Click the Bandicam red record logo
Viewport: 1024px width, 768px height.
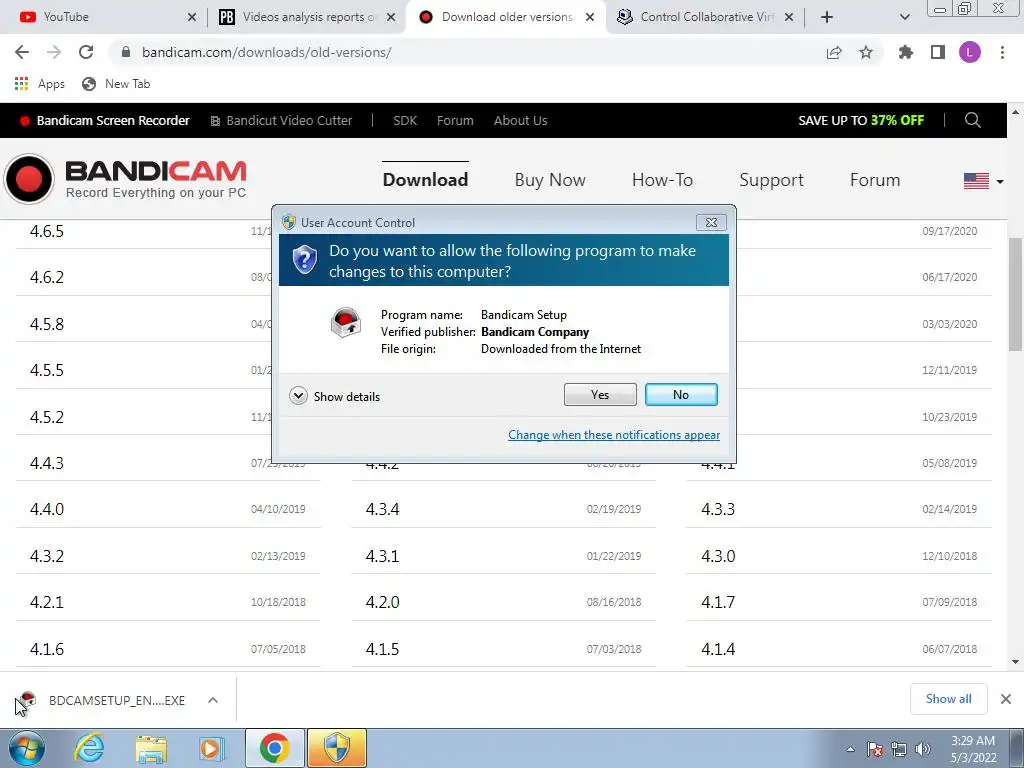29,179
